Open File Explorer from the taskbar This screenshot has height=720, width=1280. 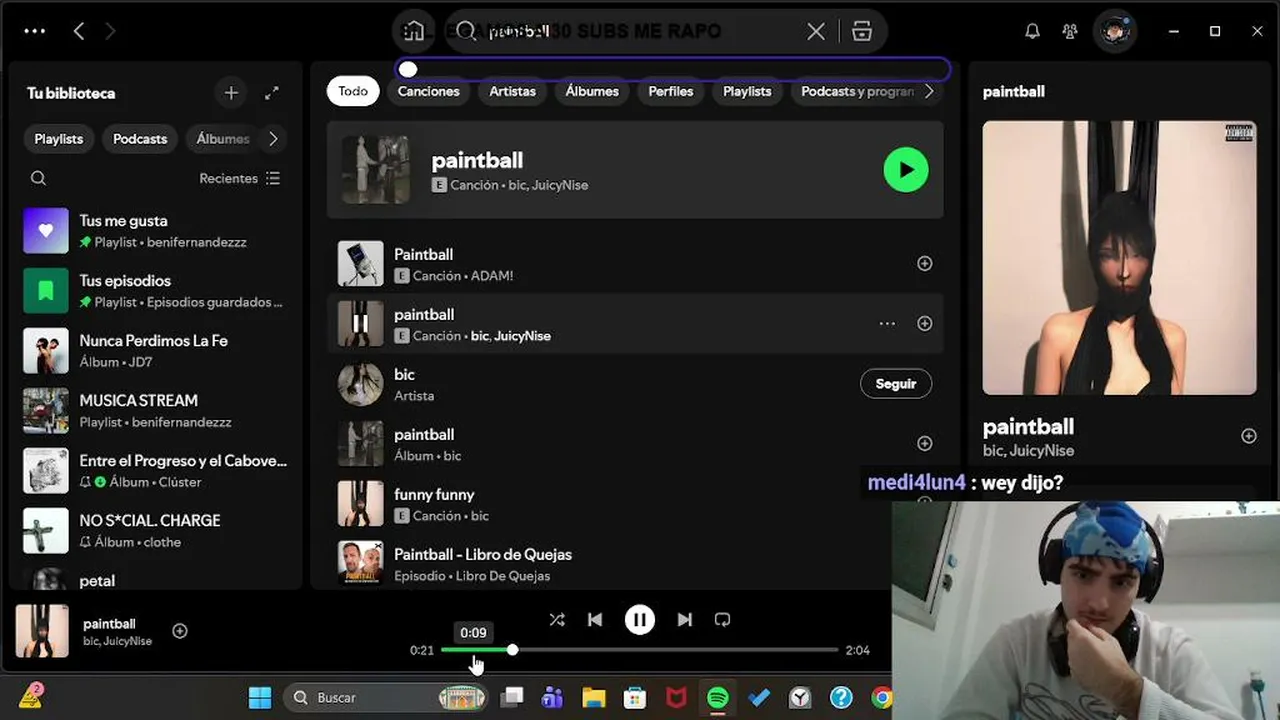(x=594, y=697)
